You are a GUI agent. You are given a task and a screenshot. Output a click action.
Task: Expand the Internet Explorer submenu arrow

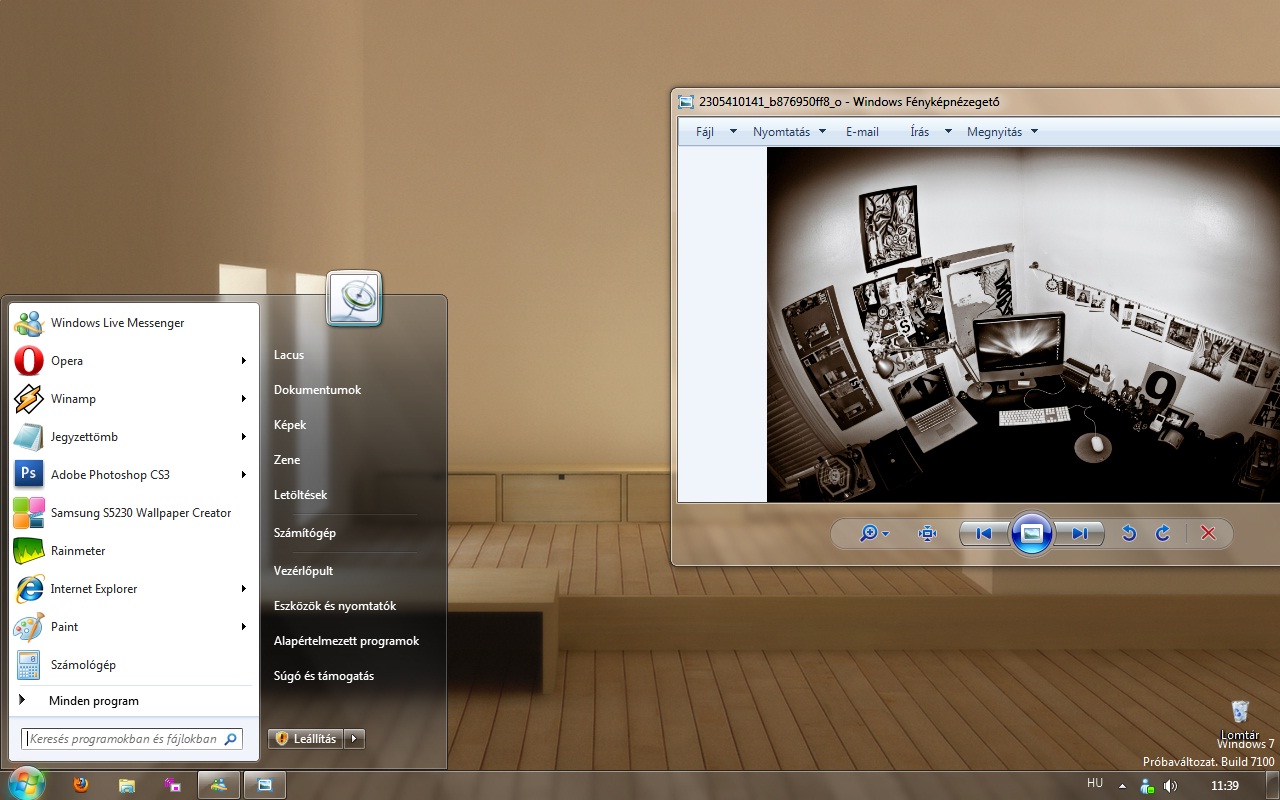(243, 589)
